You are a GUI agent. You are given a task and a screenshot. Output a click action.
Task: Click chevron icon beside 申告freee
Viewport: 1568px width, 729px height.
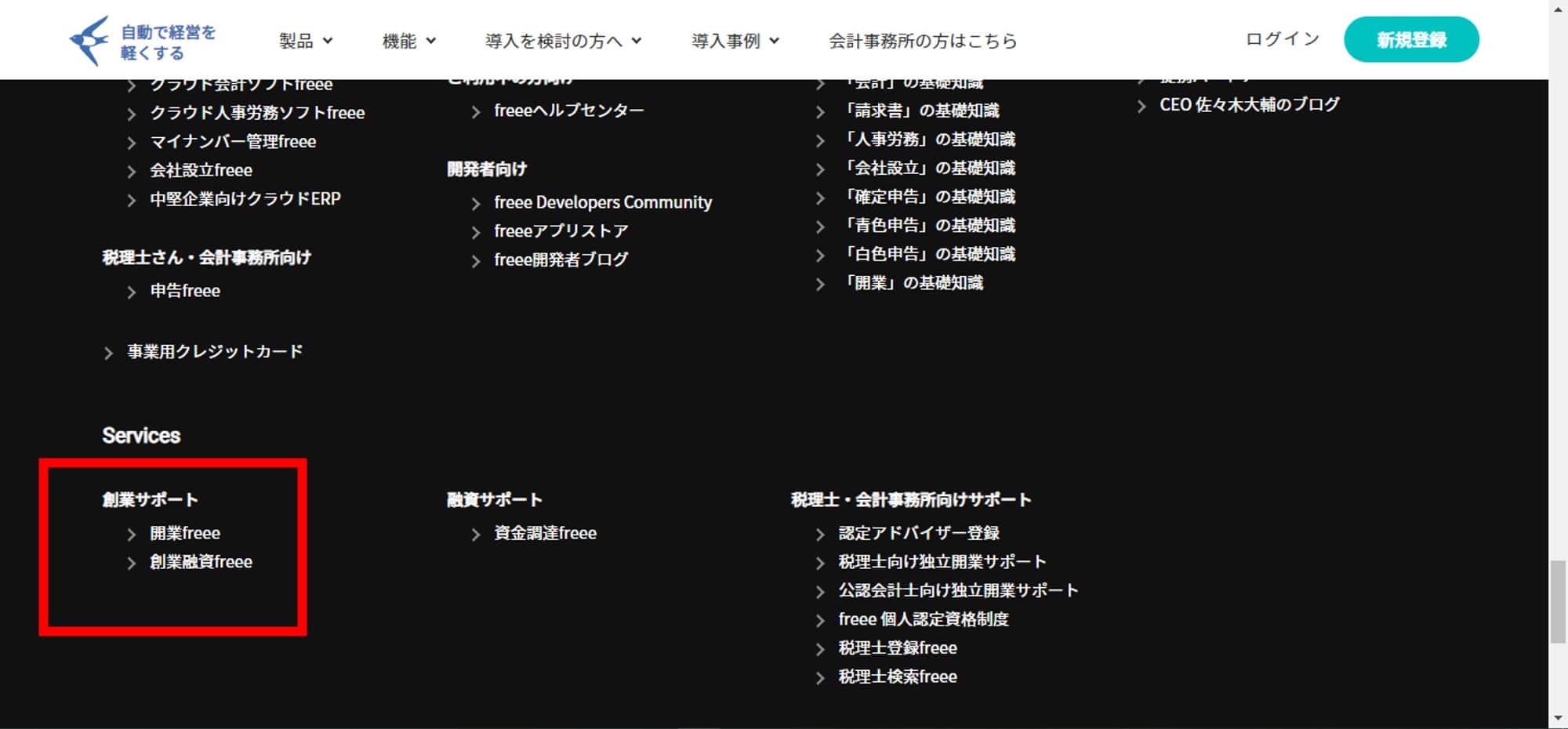[132, 292]
